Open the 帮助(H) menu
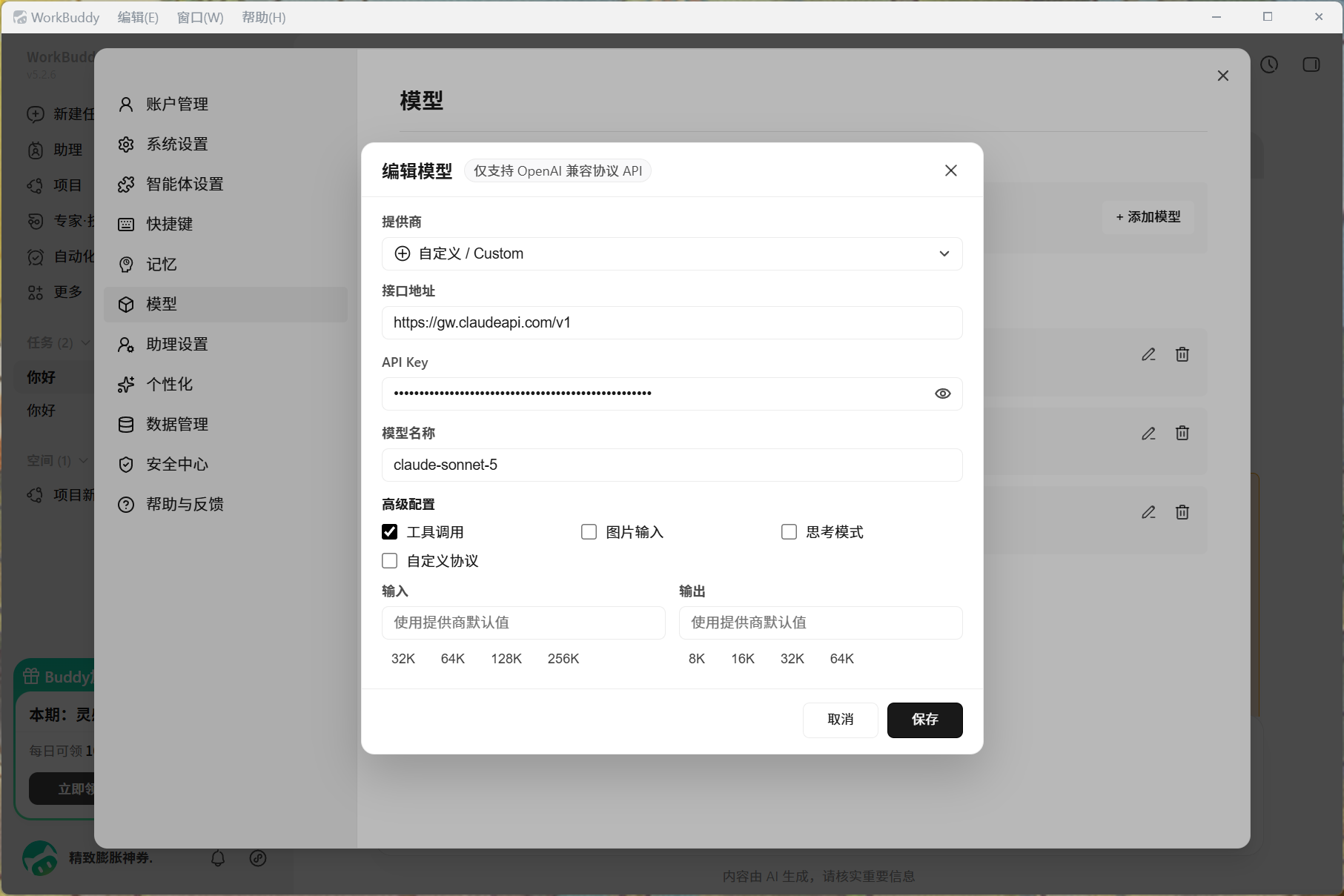 (263, 17)
